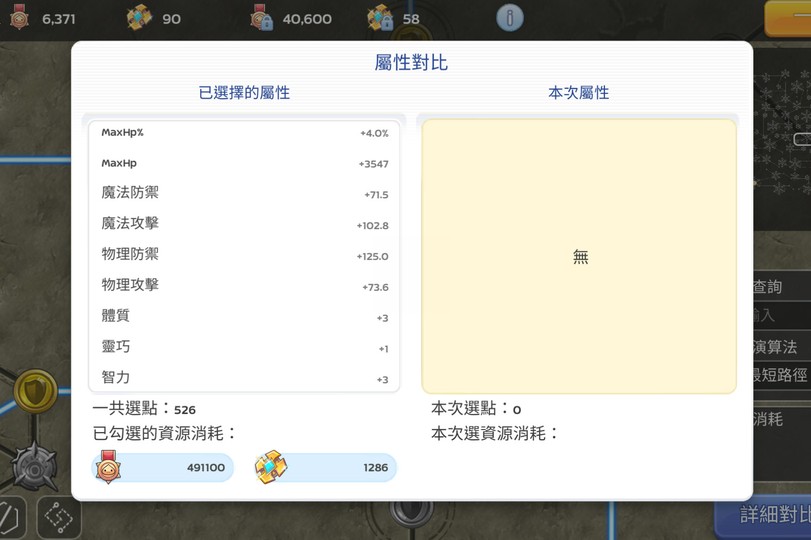Click the locked medal icon showing 40,600

(x=261, y=17)
